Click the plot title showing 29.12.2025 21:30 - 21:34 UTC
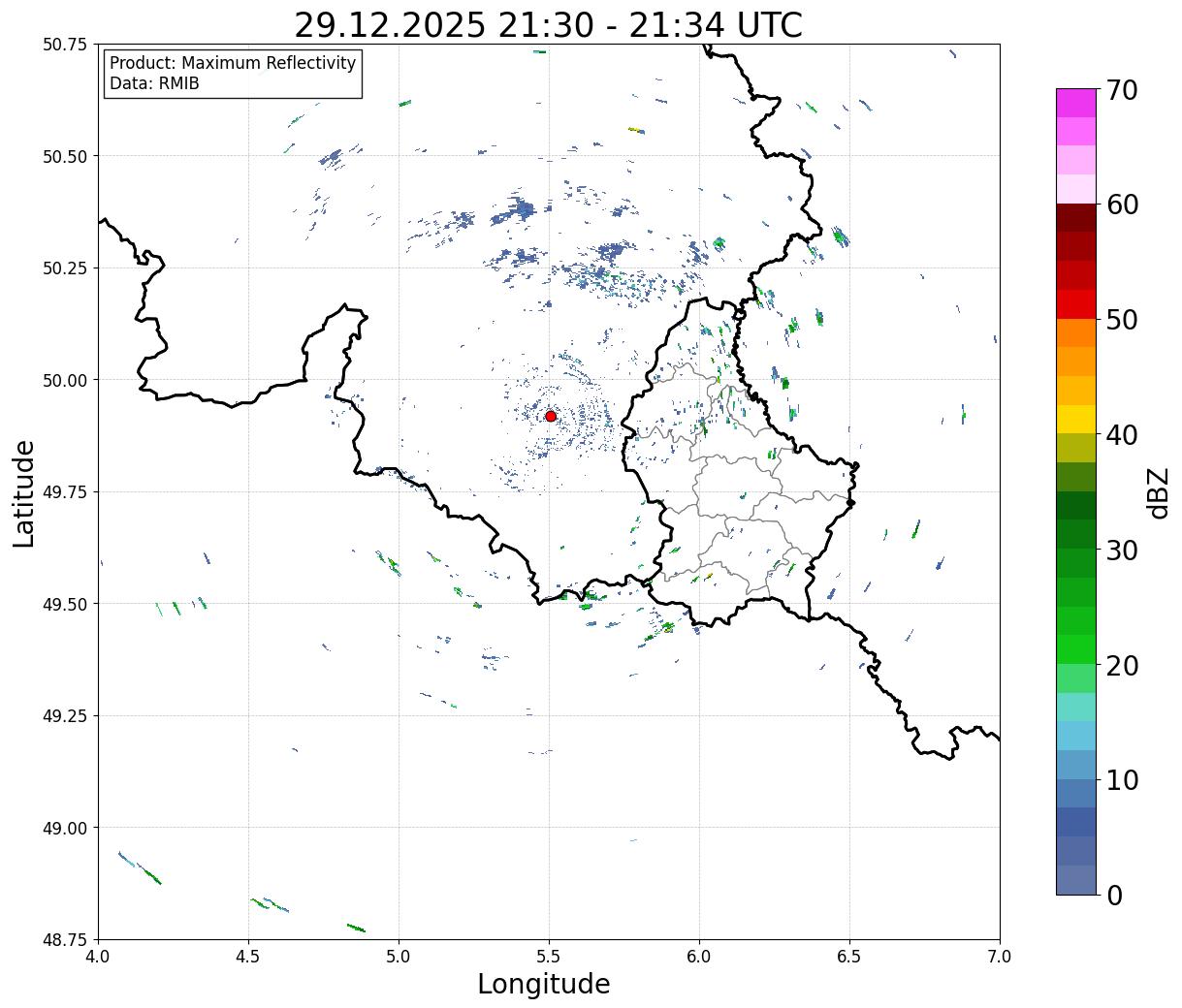This screenshot has height=1008, width=1182. tap(548, 25)
